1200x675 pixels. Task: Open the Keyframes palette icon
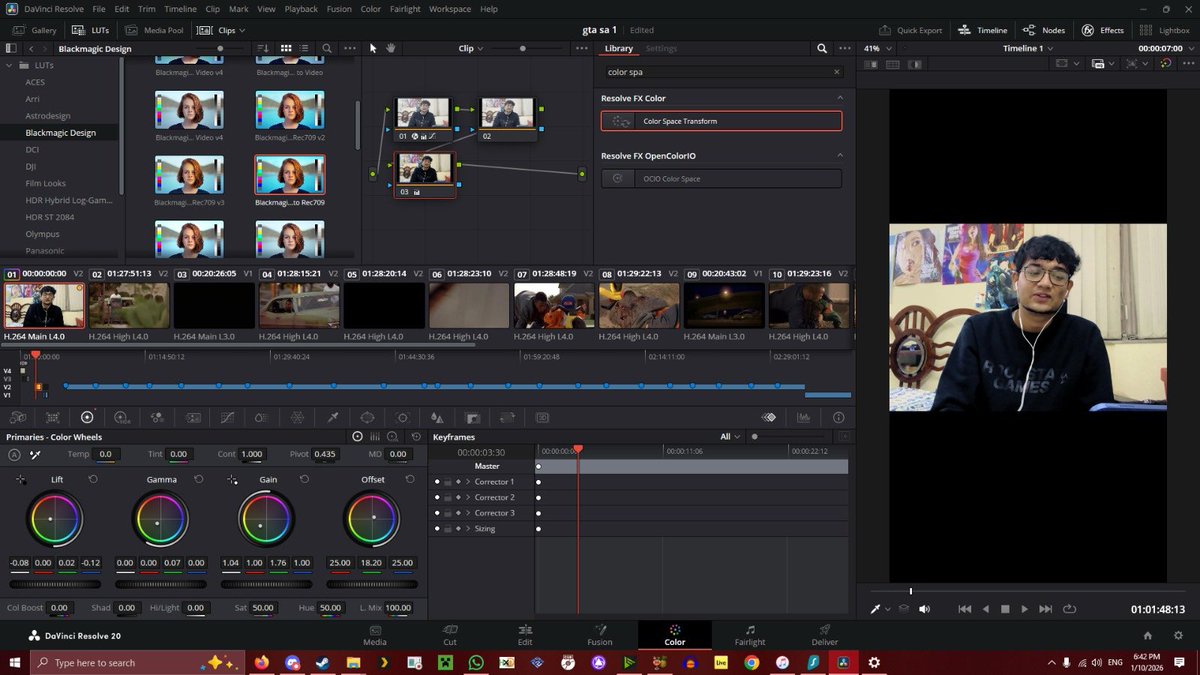(x=769, y=417)
